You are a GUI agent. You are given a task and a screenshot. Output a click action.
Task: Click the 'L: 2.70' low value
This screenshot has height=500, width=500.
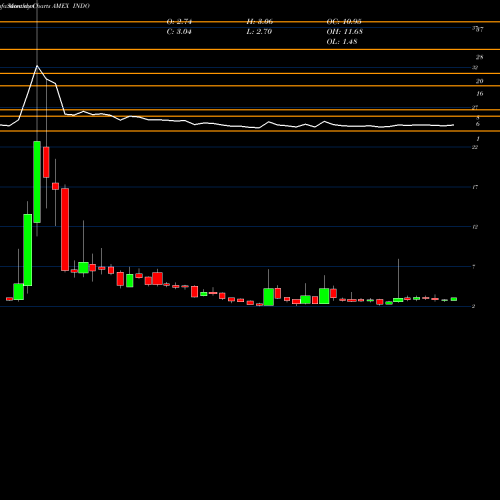(259, 32)
